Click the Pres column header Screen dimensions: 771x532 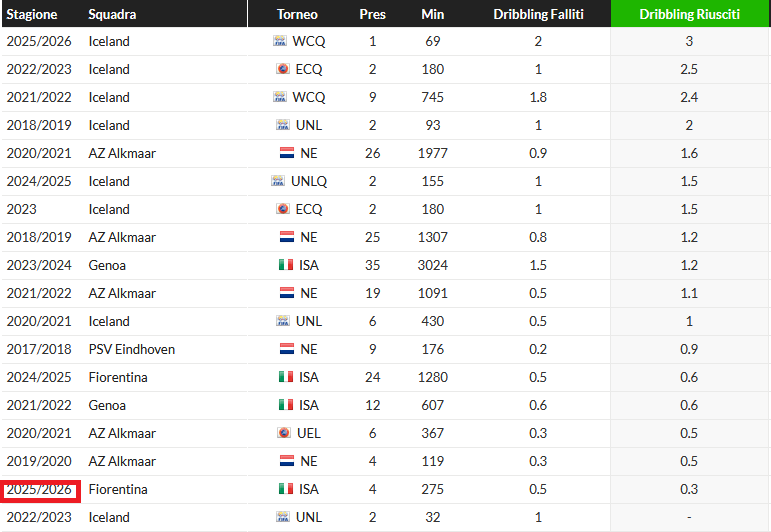pyautogui.click(x=372, y=15)
